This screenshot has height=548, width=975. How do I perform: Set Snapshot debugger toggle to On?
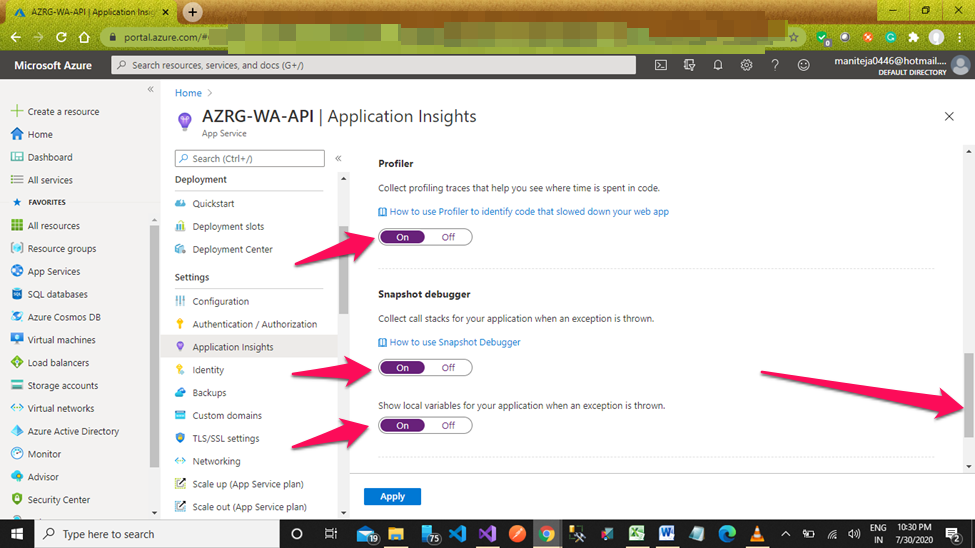coord(402,368)
